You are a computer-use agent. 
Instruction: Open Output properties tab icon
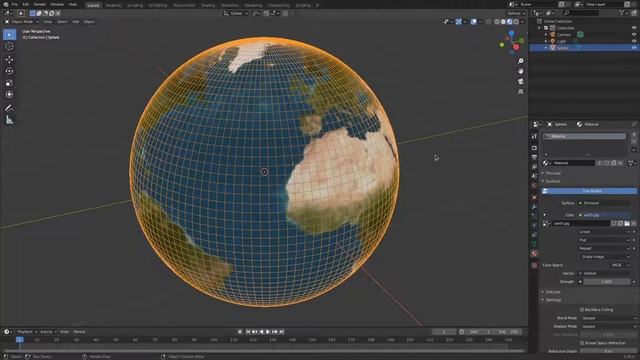pyautogui.click(x=534, y=158)
